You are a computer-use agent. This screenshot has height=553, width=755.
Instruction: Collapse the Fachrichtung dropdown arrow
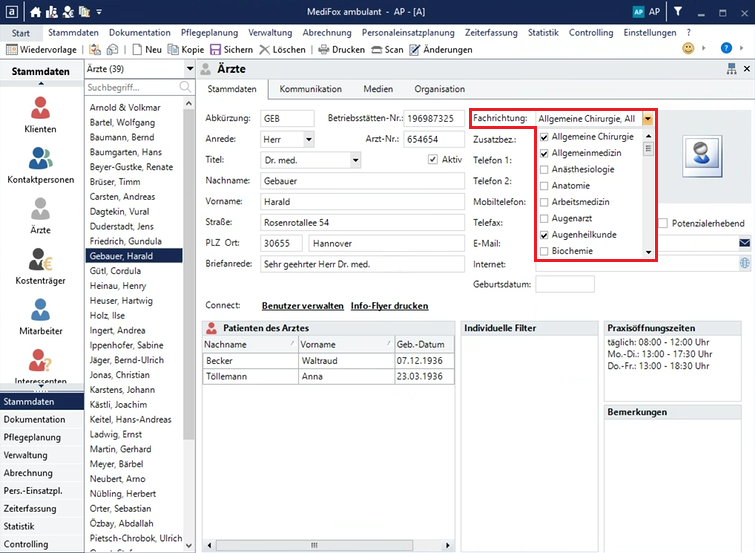(x=649, y=119)
